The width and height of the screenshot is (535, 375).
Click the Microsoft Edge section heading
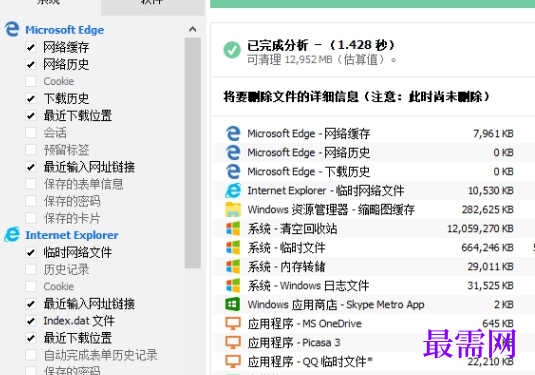[64, 30]
